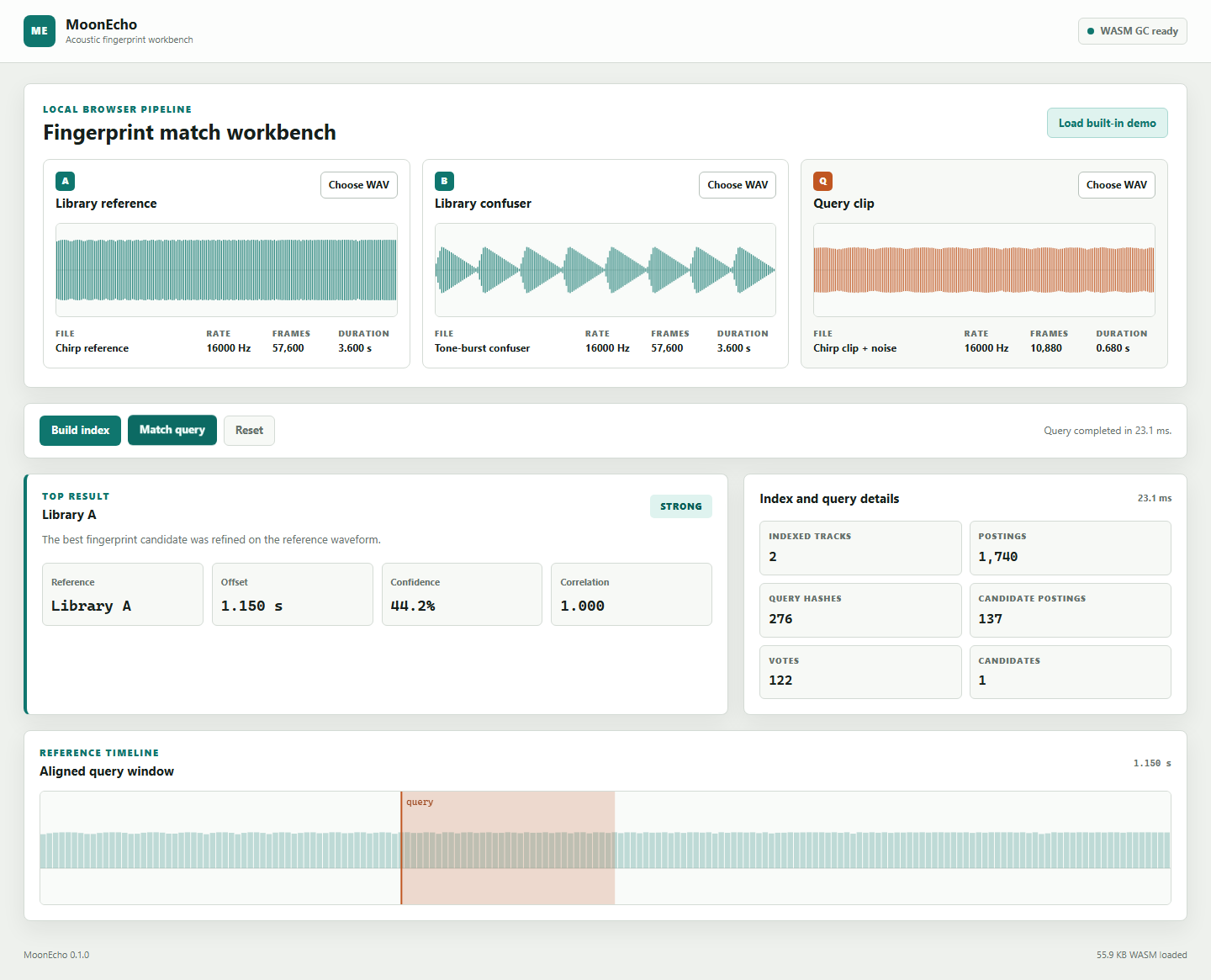Click the A badge on Library reference
Screen dimensions: 1211x980
click(x=65, y=181)
